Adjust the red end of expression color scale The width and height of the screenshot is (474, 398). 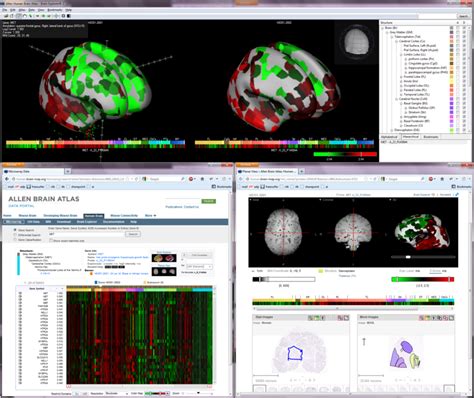coord(361,154)
